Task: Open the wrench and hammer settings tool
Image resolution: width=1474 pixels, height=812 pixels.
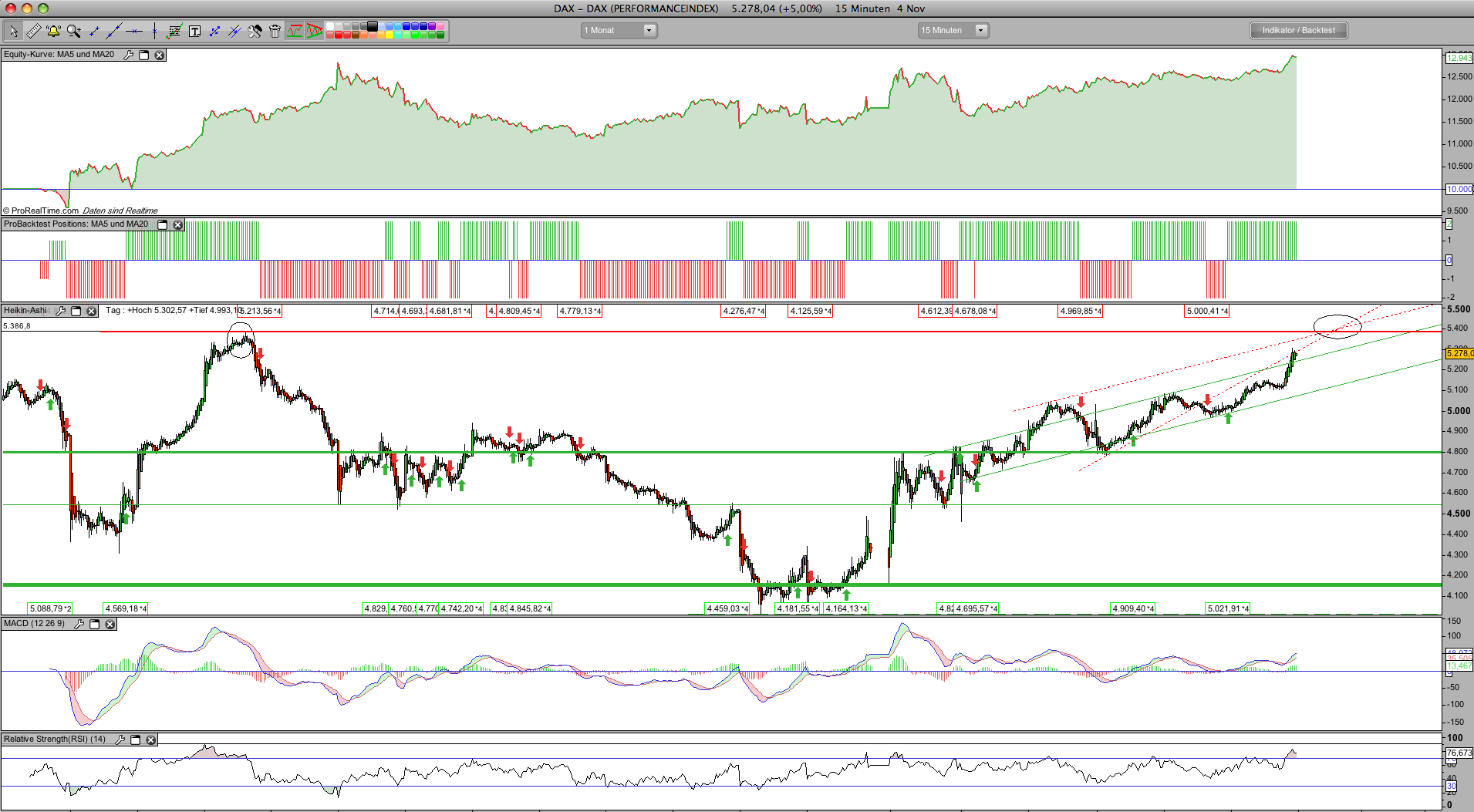Action: (255, 31)
